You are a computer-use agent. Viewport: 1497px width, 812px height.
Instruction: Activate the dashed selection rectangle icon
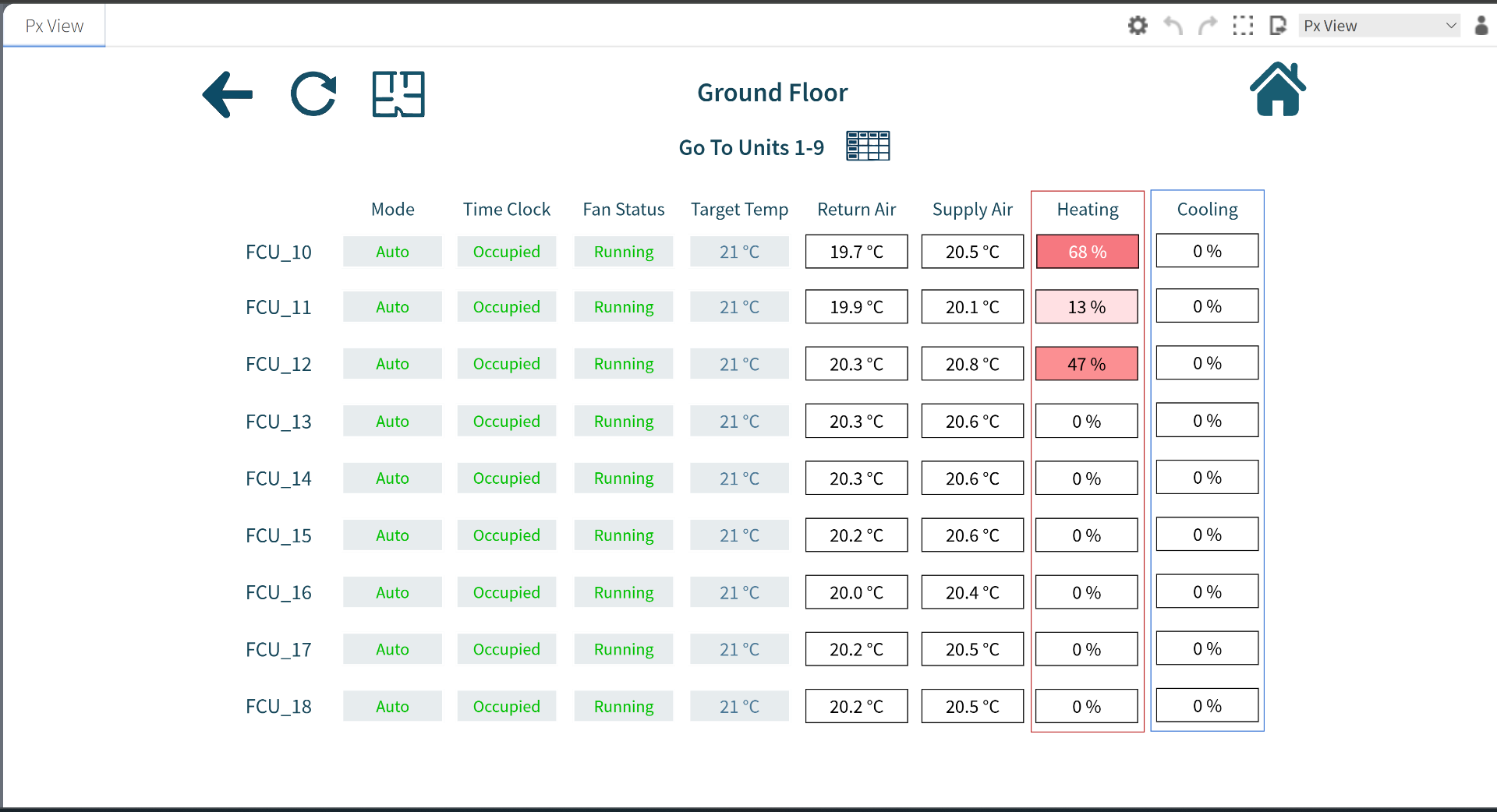1243,26
